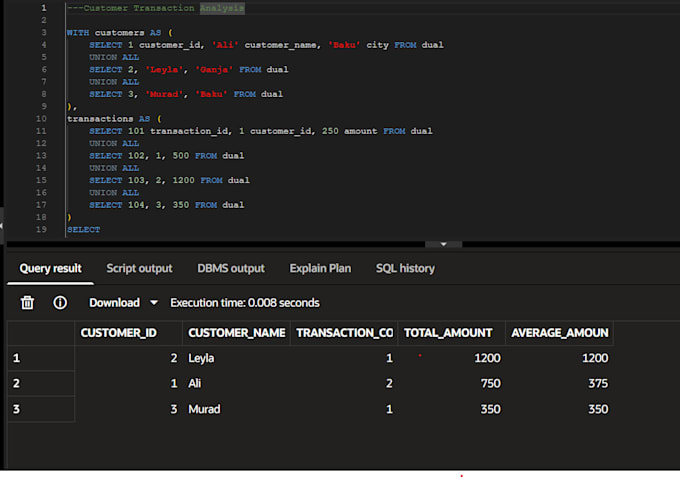Click Murad's total amount 350 cell

tap(451, 409)
